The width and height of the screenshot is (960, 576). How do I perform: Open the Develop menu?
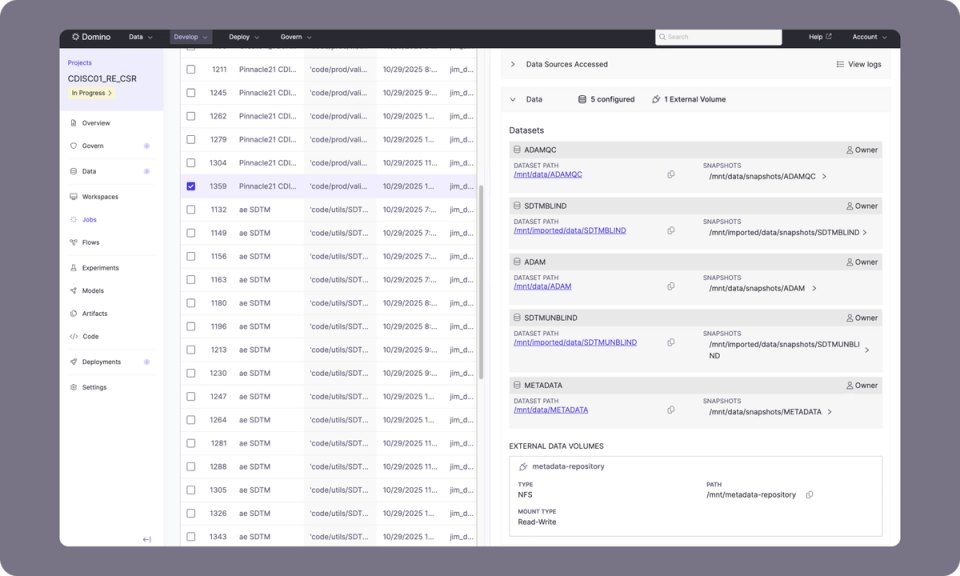tap(188, 37)
